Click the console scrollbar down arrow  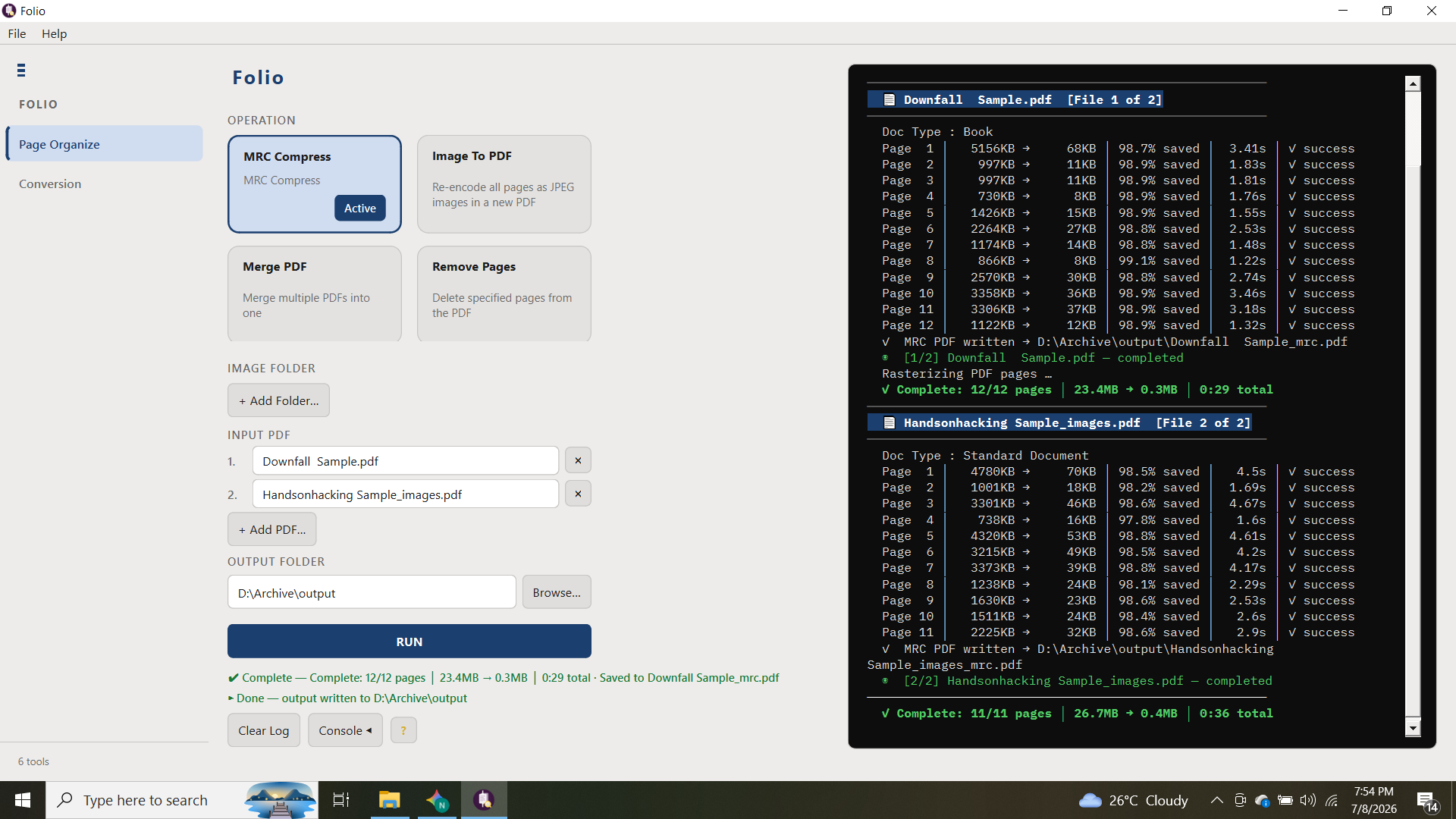pyautogui.click(x=1412, y=728)
